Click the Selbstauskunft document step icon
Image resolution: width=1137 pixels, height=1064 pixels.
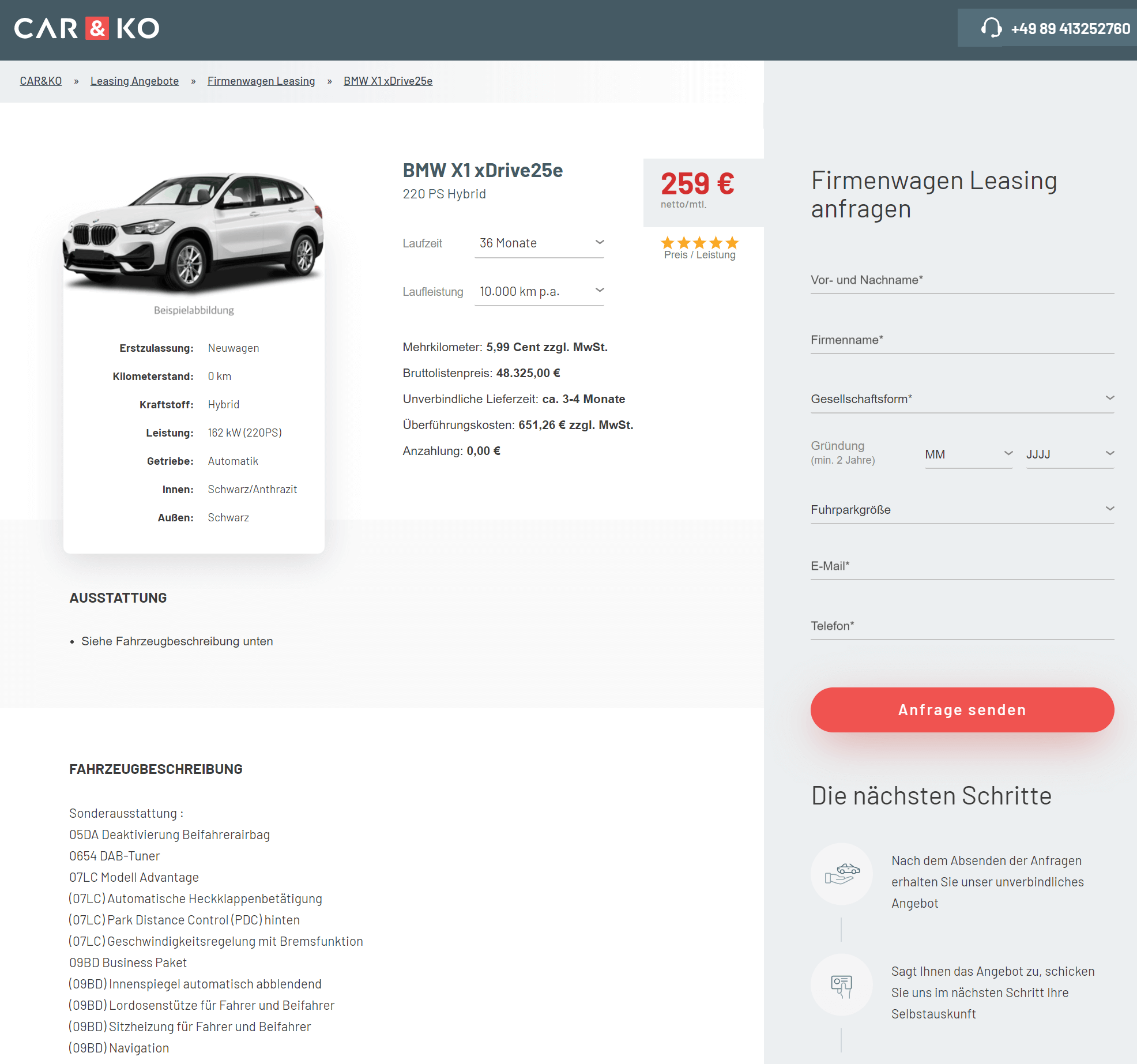pos(842,985)
